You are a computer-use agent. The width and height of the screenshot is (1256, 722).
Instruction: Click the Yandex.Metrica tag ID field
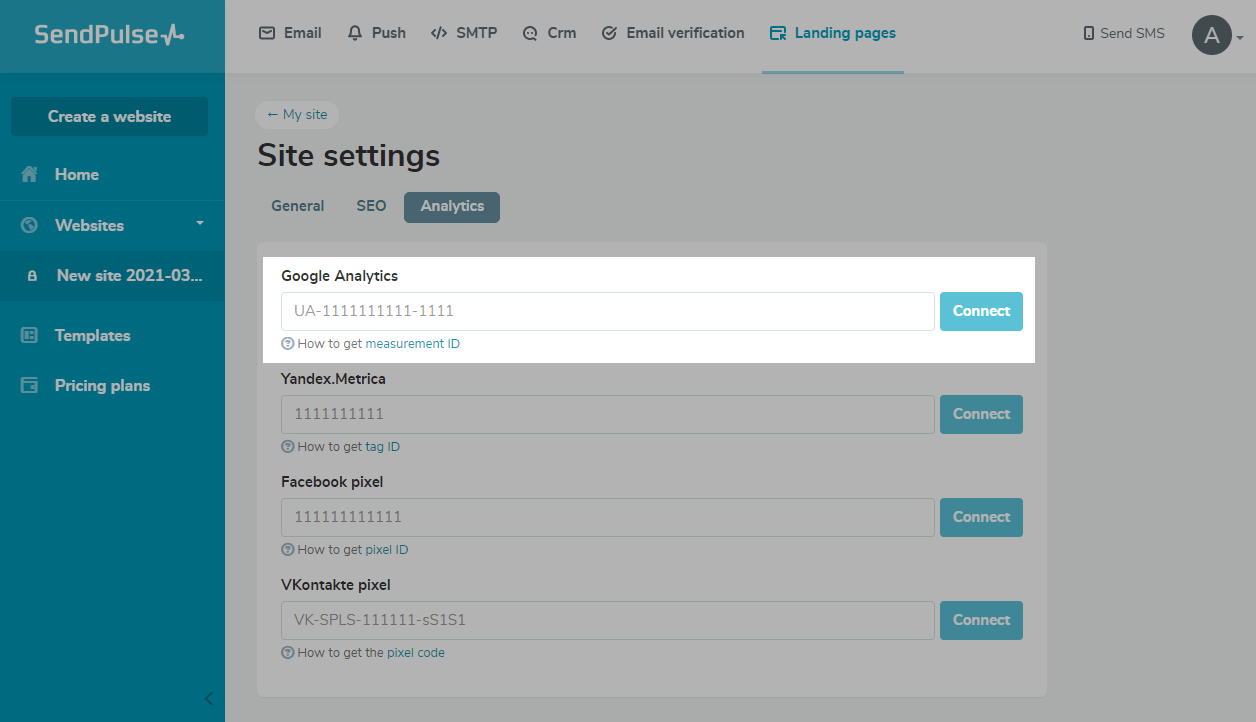[607, 414]
